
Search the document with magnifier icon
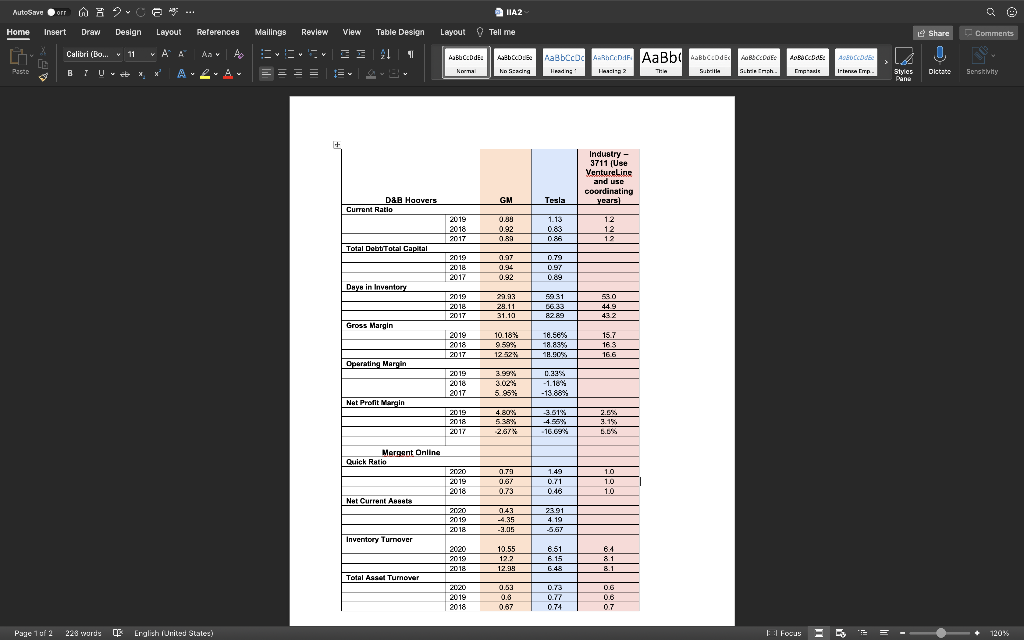tap(991, 12)
